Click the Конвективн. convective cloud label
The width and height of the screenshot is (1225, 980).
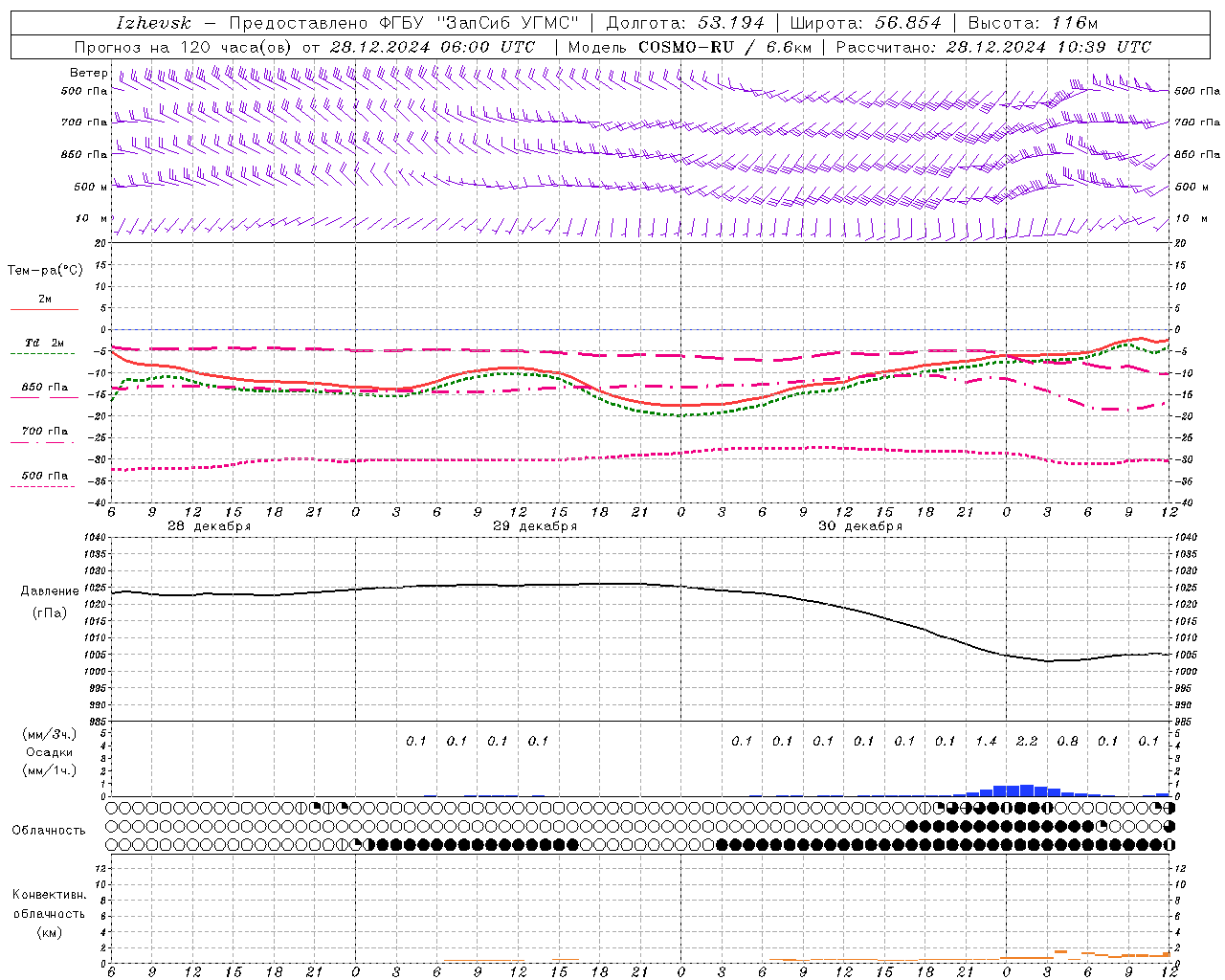click(x=49, y=895)
